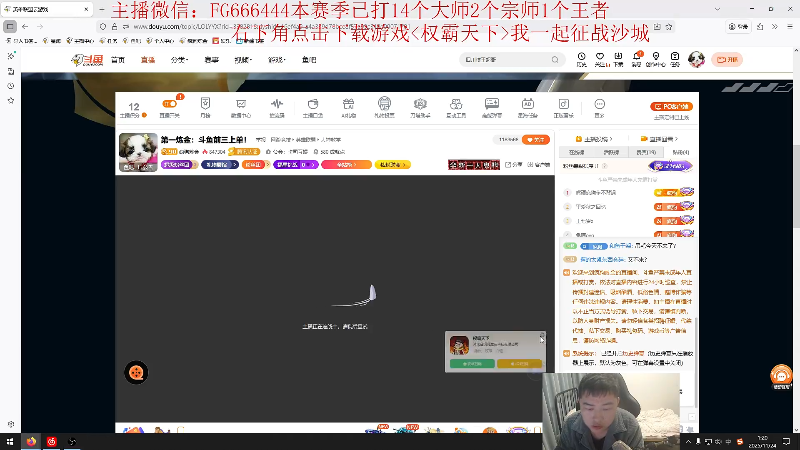Expand the 分类 navigation dropdown
800x450 pixels.
pos(179,60)
